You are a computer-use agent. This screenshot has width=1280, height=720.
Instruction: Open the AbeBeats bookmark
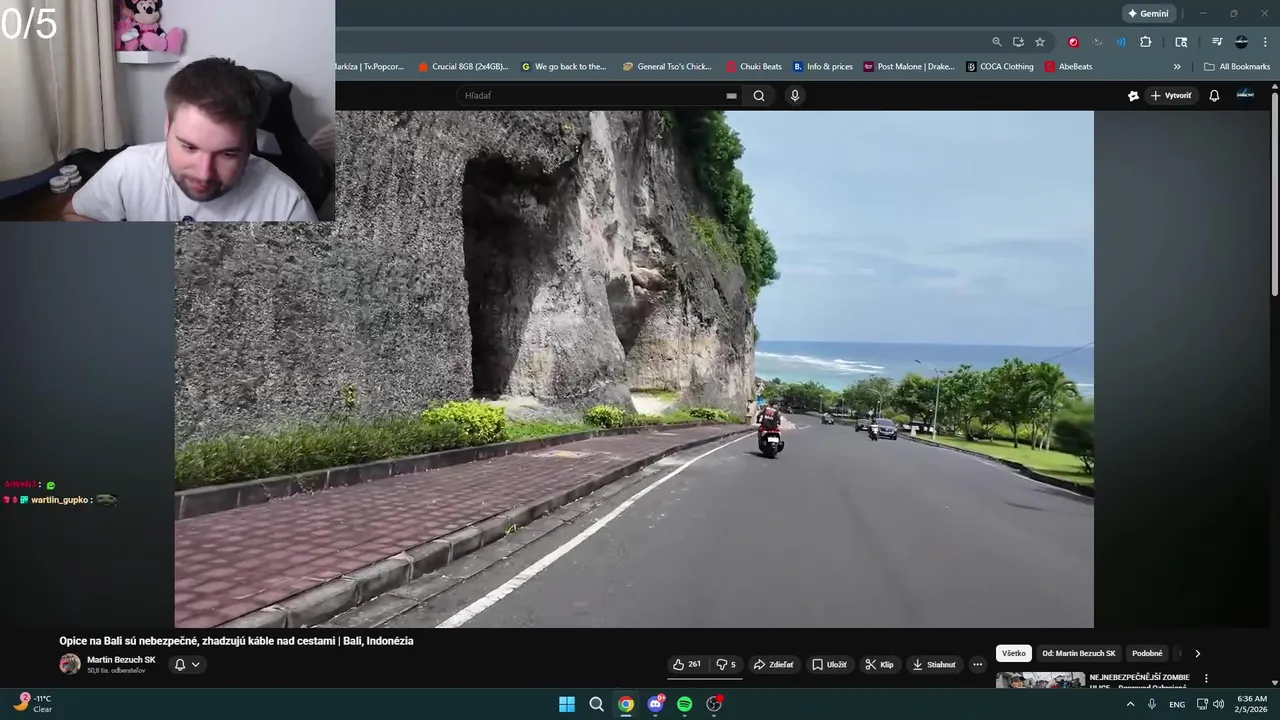click(1068, 67)
